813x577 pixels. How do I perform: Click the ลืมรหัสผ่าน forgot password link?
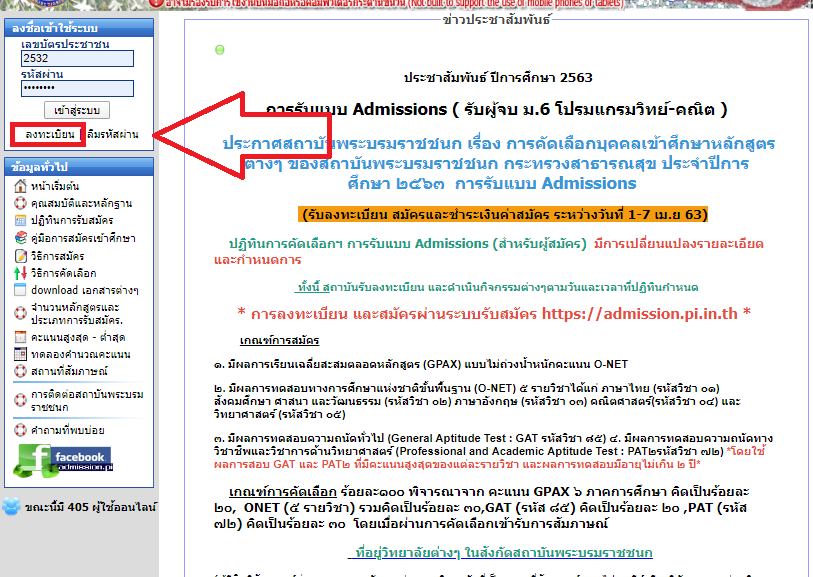(113, 134)
